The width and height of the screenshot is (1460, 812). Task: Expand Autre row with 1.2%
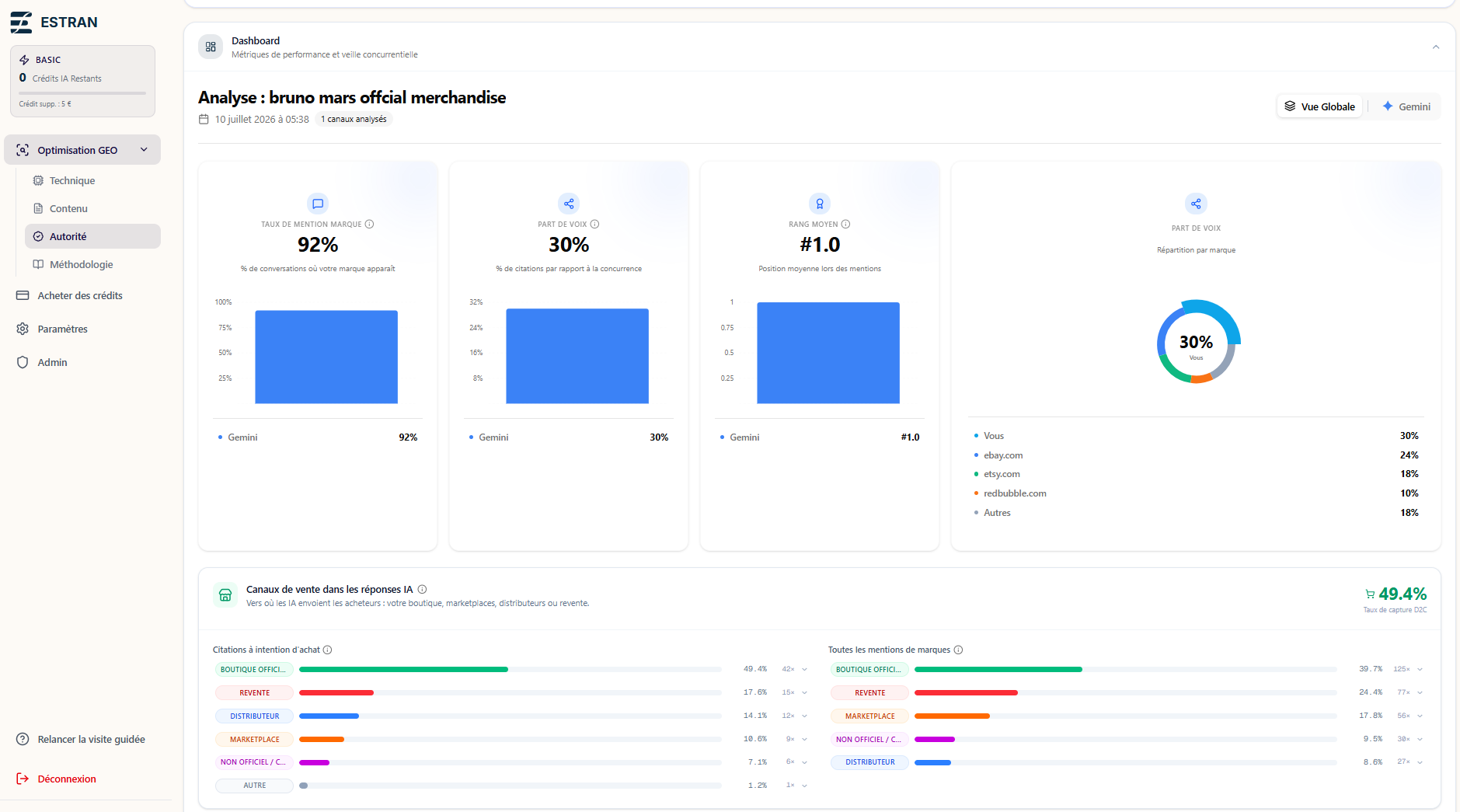[804, 785]
